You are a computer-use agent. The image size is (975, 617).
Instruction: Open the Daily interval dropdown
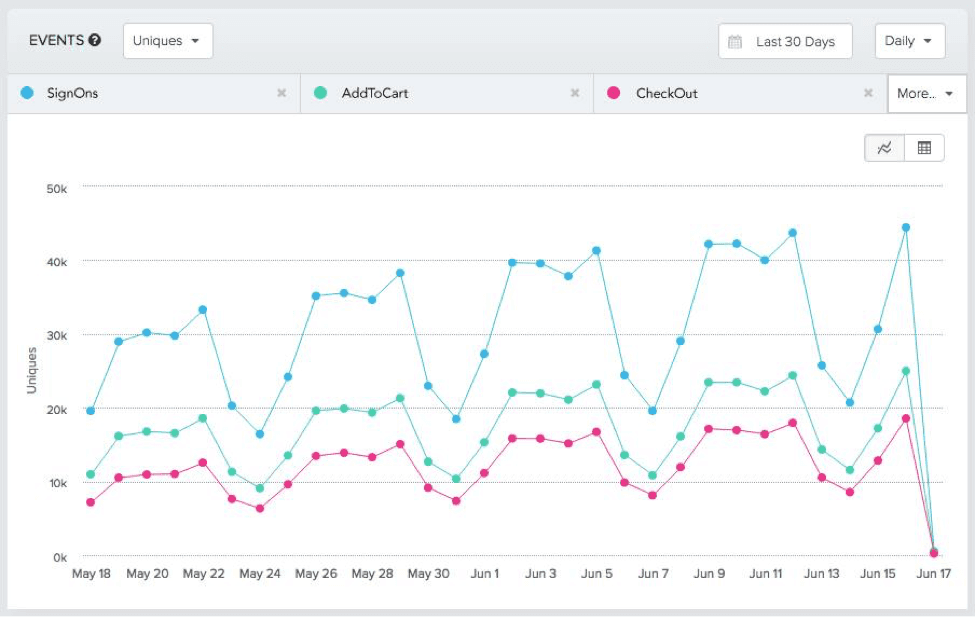tap(909, 41)
